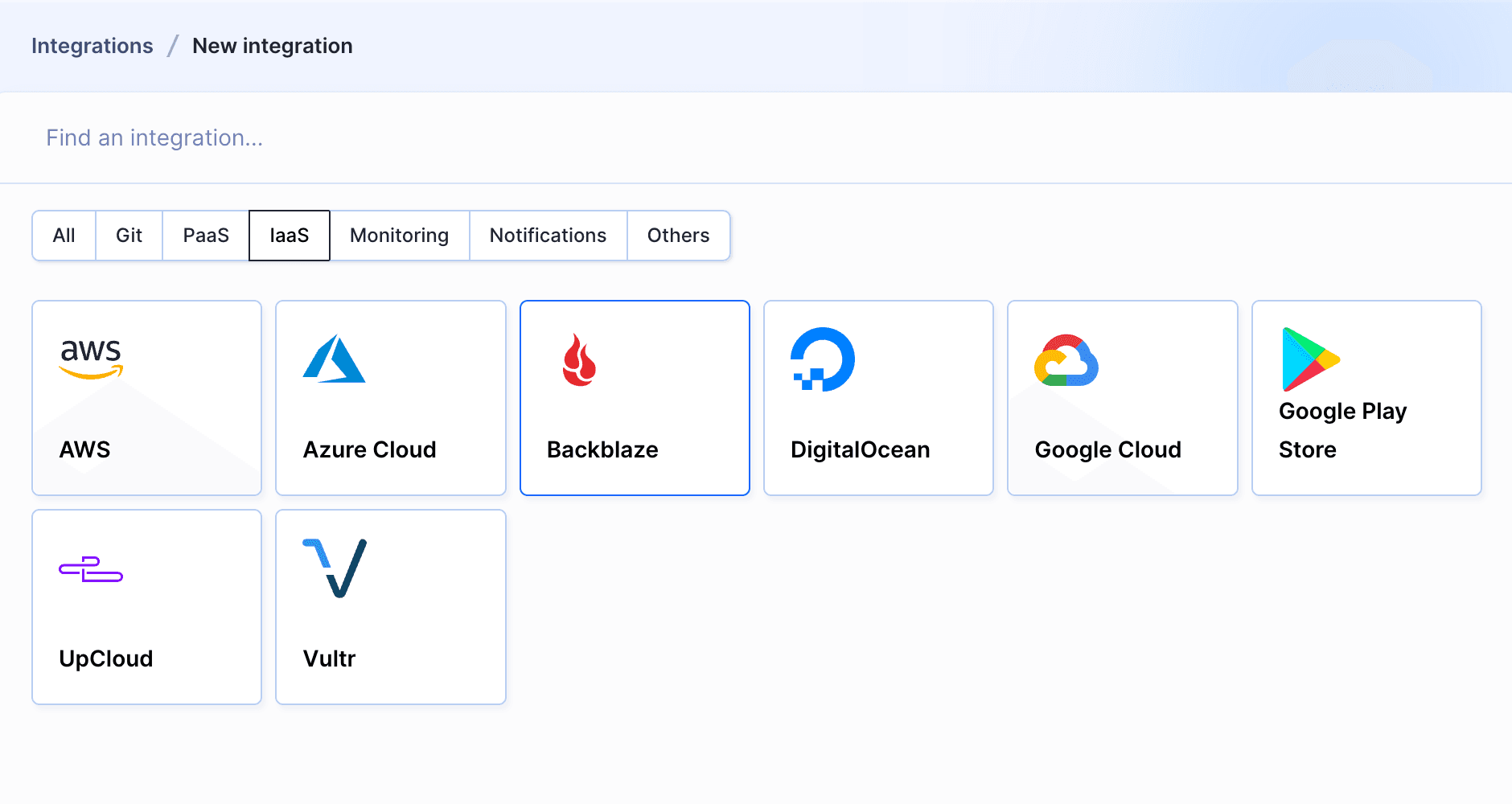The image size is (1512, 804).
Task: Pick the Backblaze card label
Action: click(x=603, y=449)
